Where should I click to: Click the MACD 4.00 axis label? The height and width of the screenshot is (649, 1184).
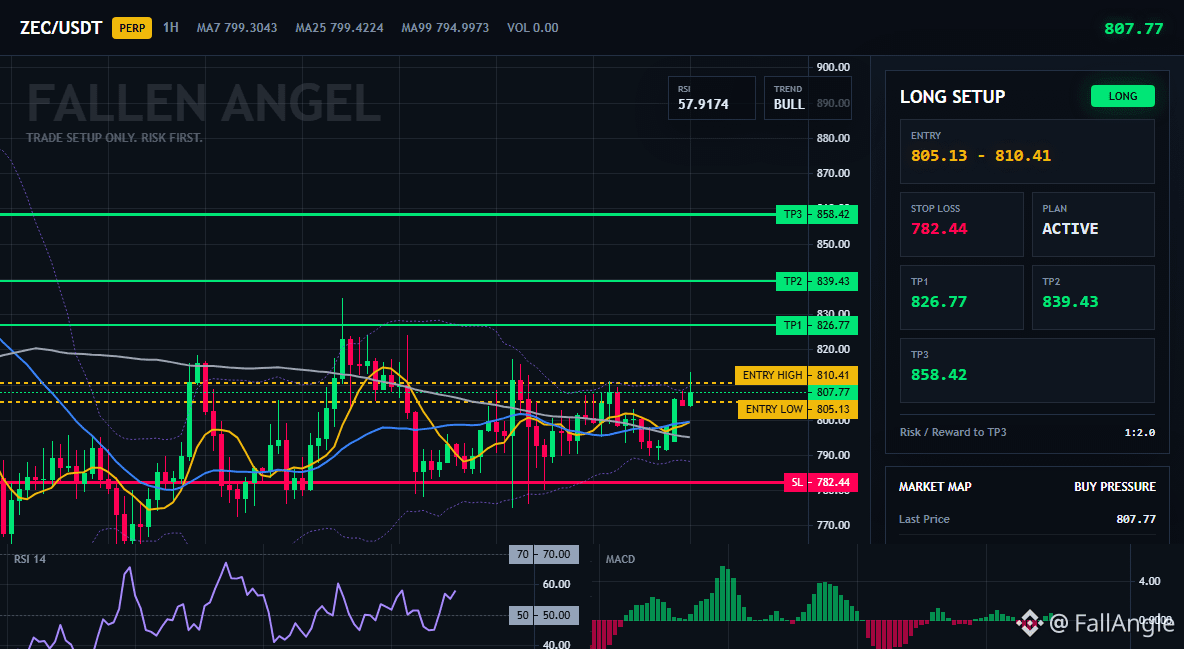(x=1149, y=581)
